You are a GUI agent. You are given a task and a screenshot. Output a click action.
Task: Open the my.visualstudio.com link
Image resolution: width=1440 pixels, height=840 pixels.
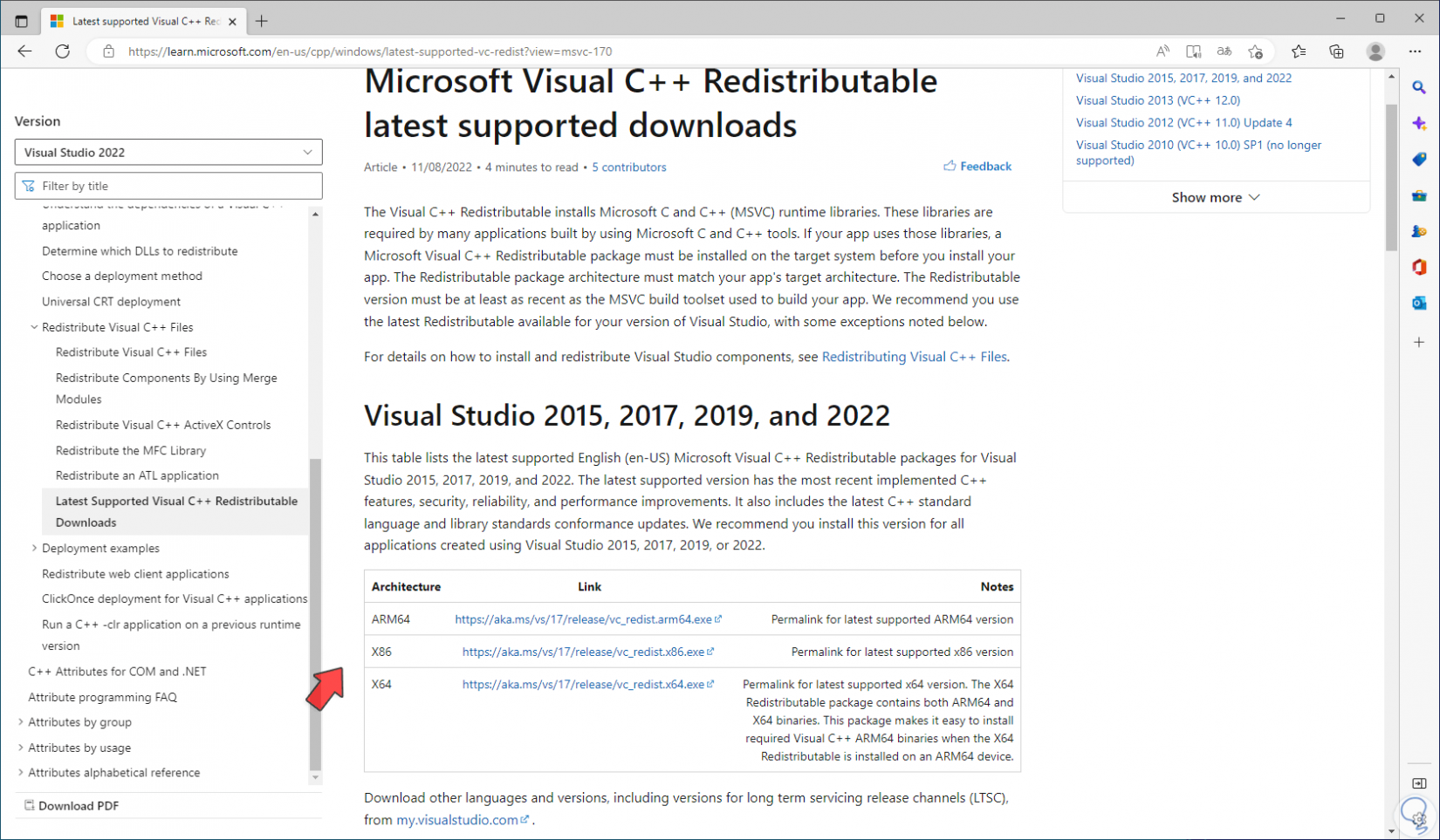(463, 820)
